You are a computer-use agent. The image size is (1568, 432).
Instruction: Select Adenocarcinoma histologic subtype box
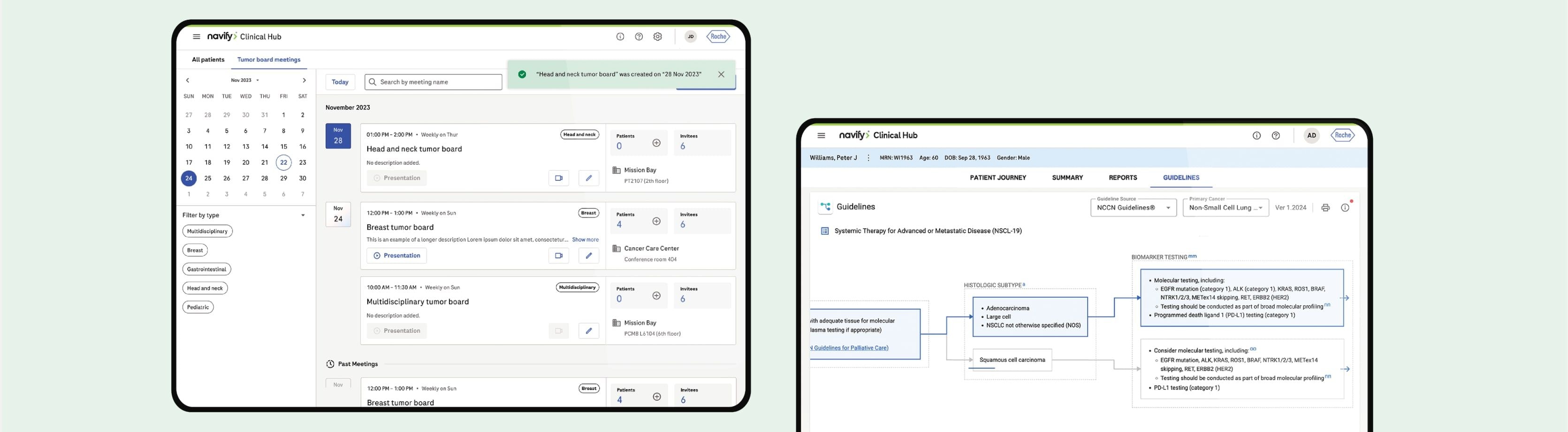pos(1030,317)
